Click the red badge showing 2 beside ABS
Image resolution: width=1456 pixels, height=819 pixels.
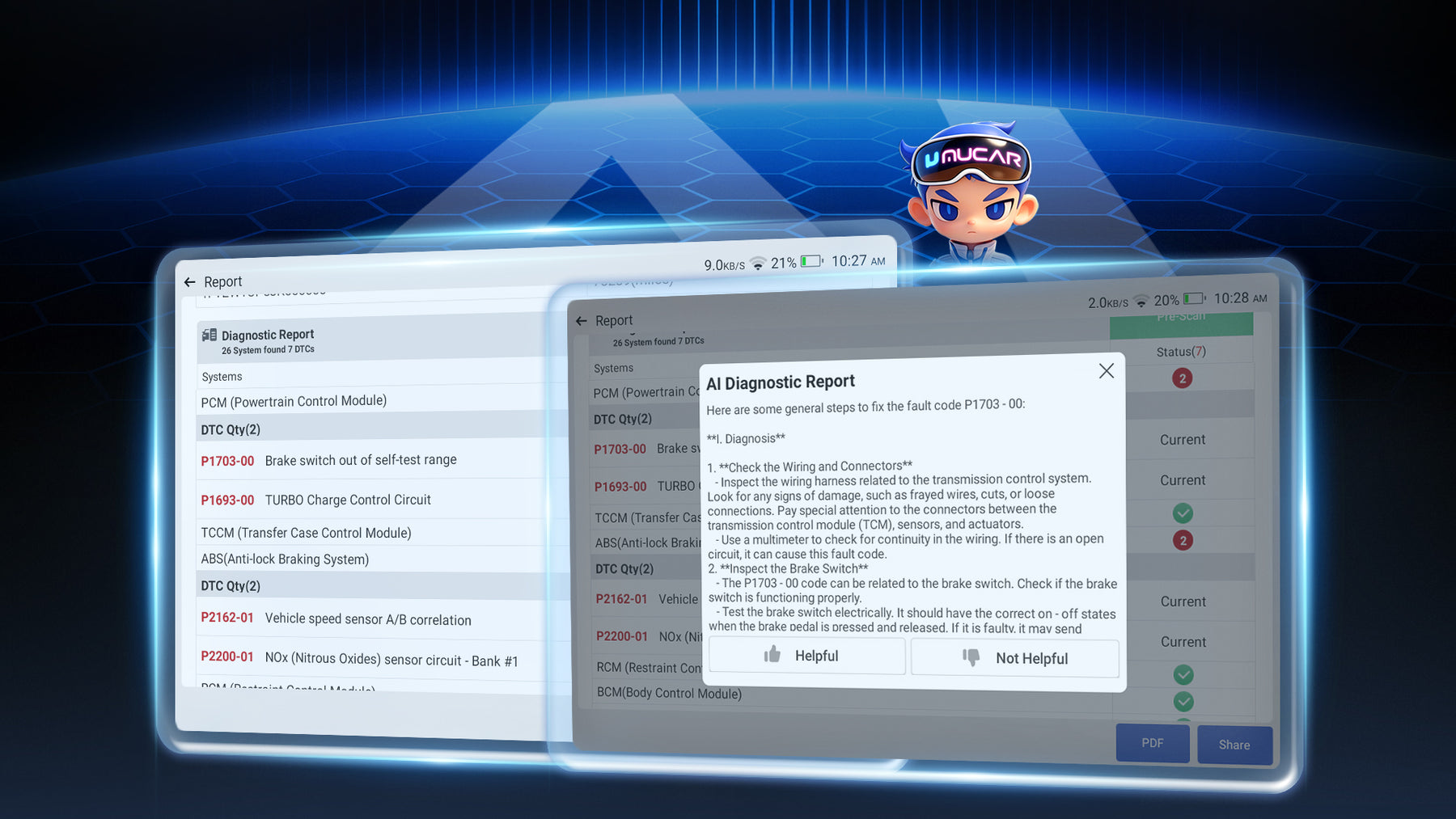coord(1183,541)
